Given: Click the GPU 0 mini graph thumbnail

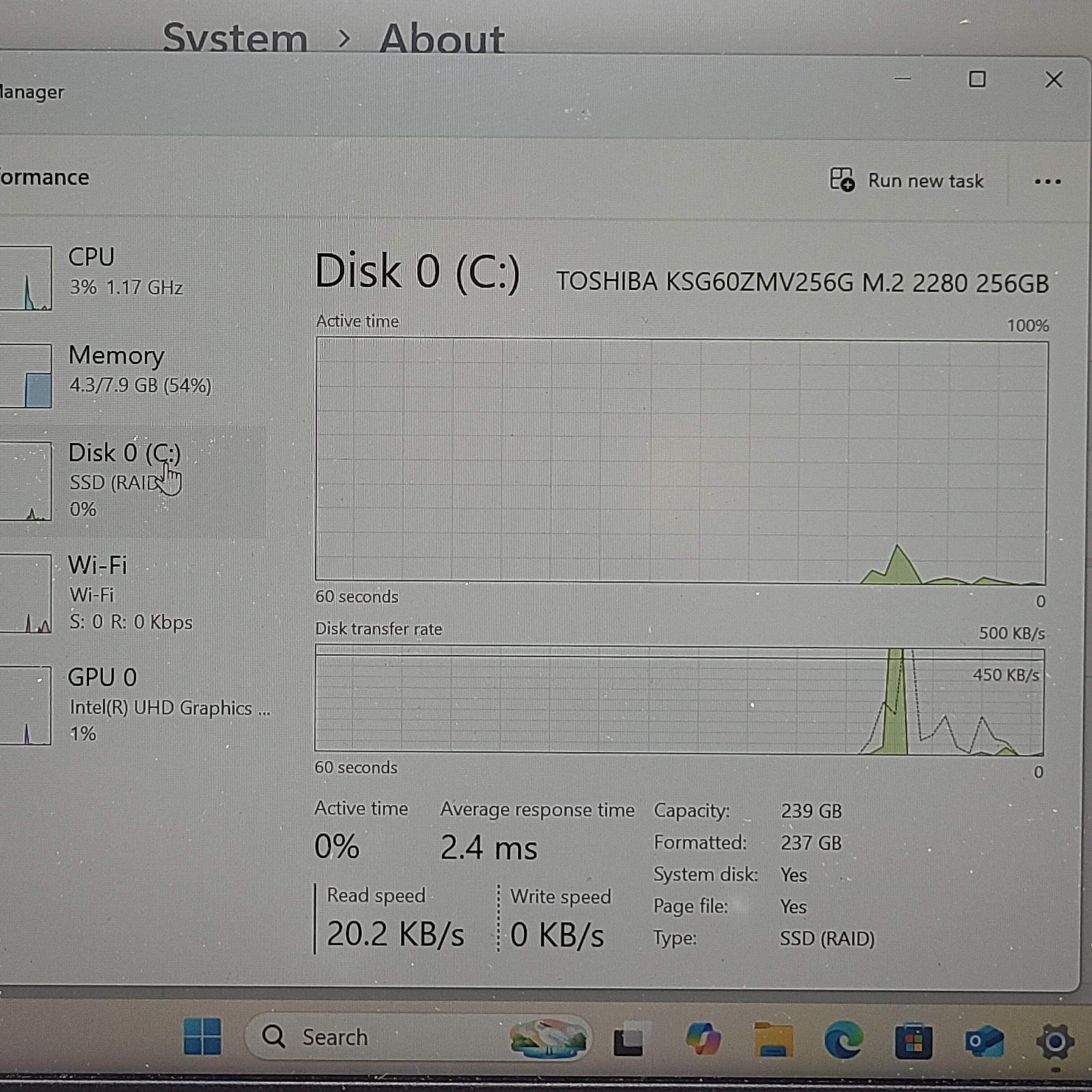Looking at the screenshot, I should coord(25,706).
